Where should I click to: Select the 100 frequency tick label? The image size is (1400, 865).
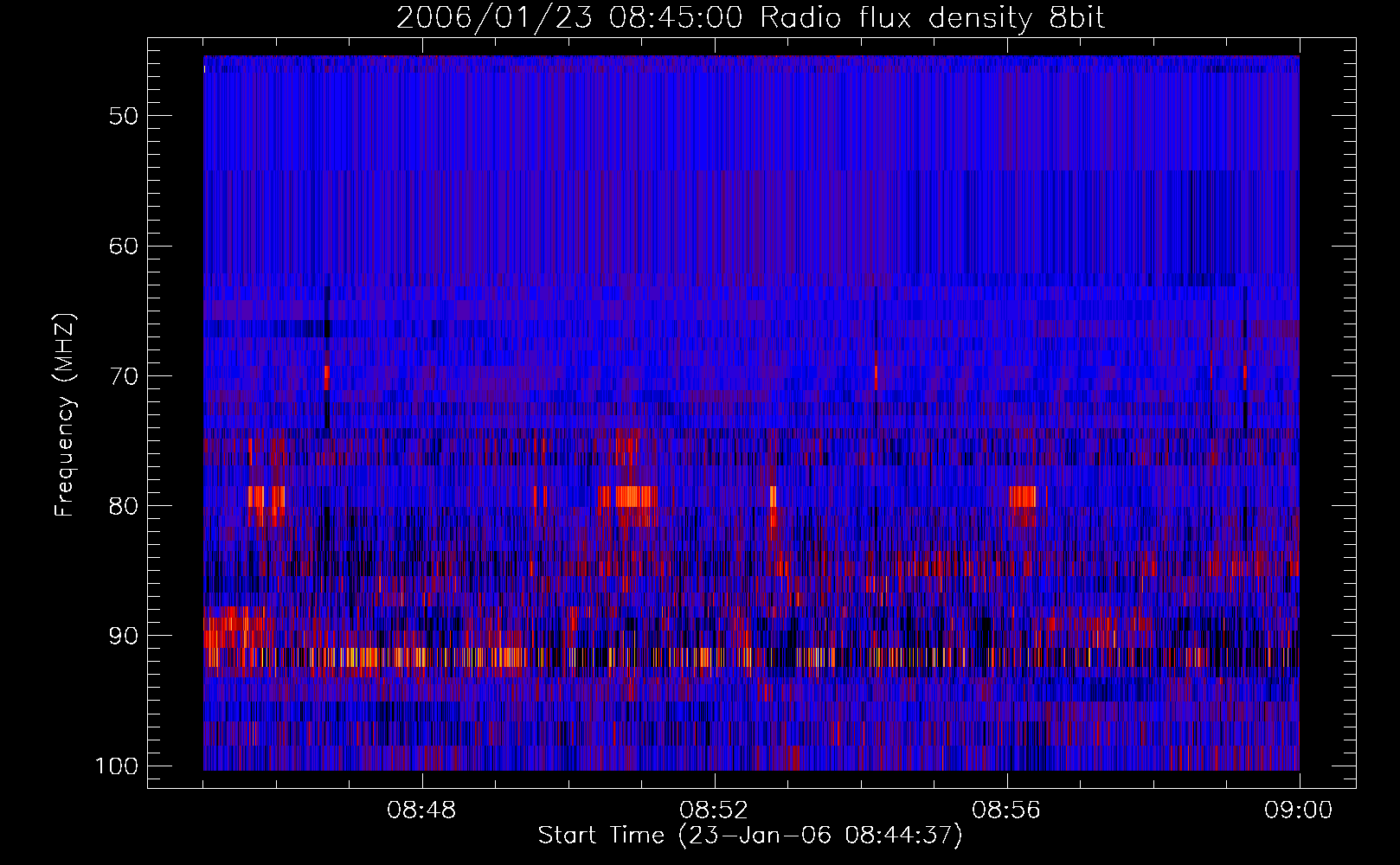(x=117, y=766)
